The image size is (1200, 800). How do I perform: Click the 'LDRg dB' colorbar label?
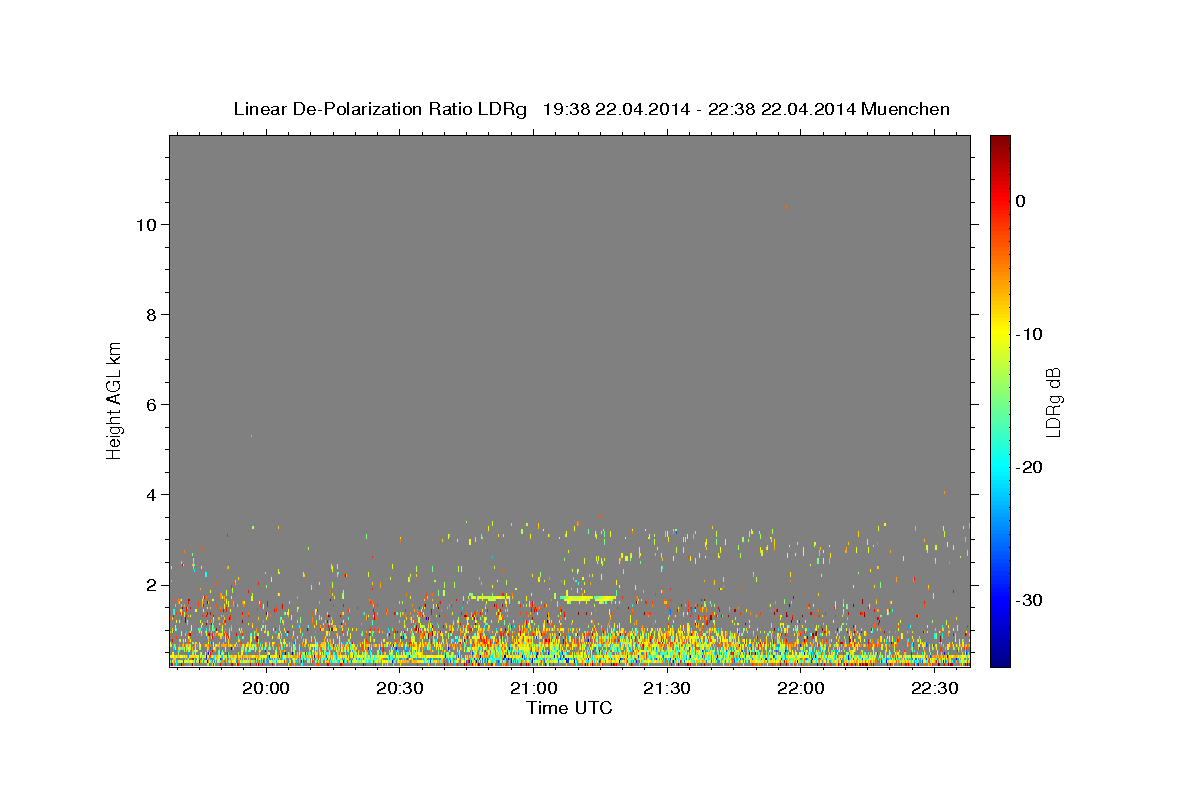coord(1053,402)
